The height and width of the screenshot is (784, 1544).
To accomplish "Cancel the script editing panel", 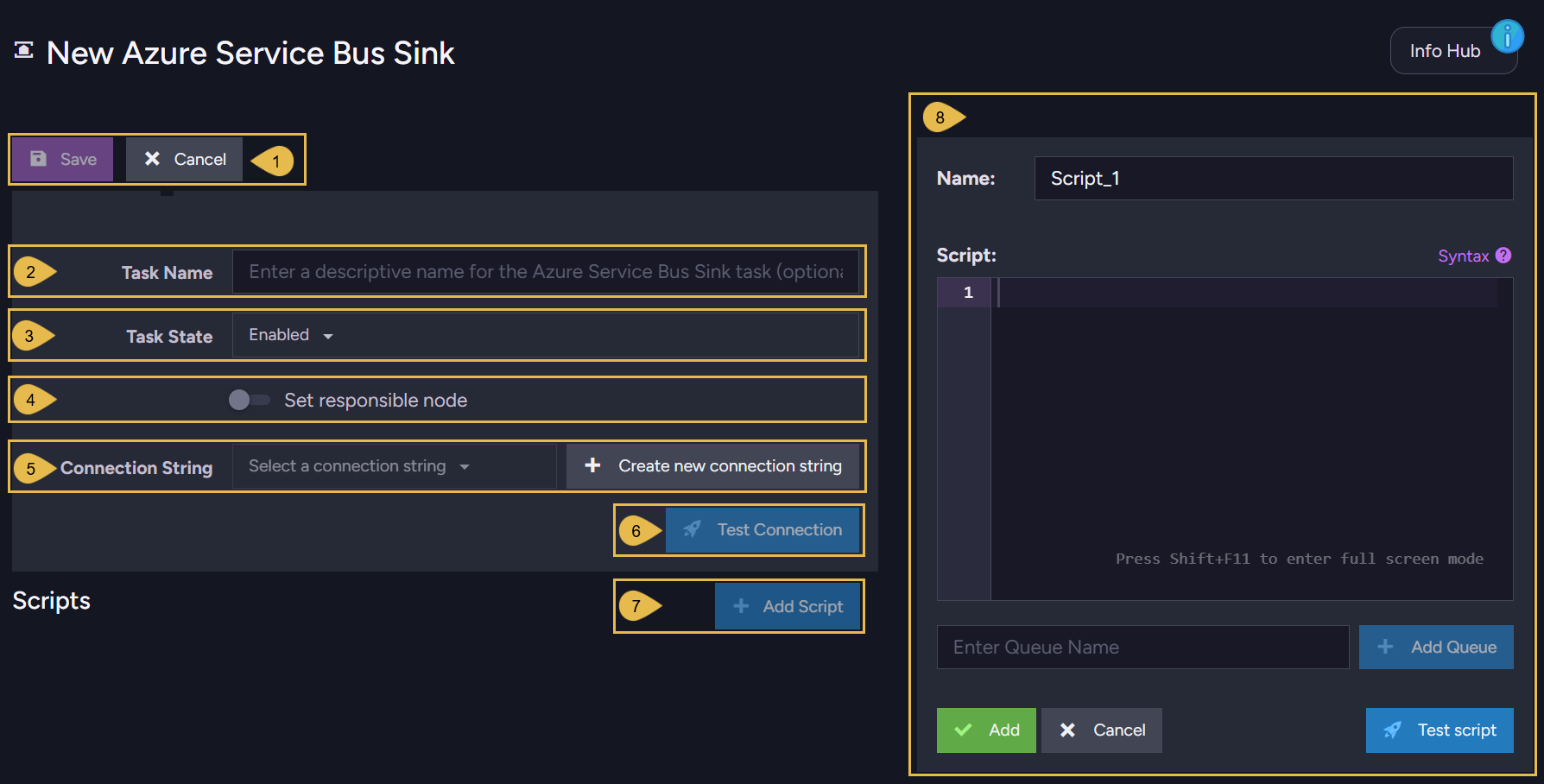I will point(1102,730).
